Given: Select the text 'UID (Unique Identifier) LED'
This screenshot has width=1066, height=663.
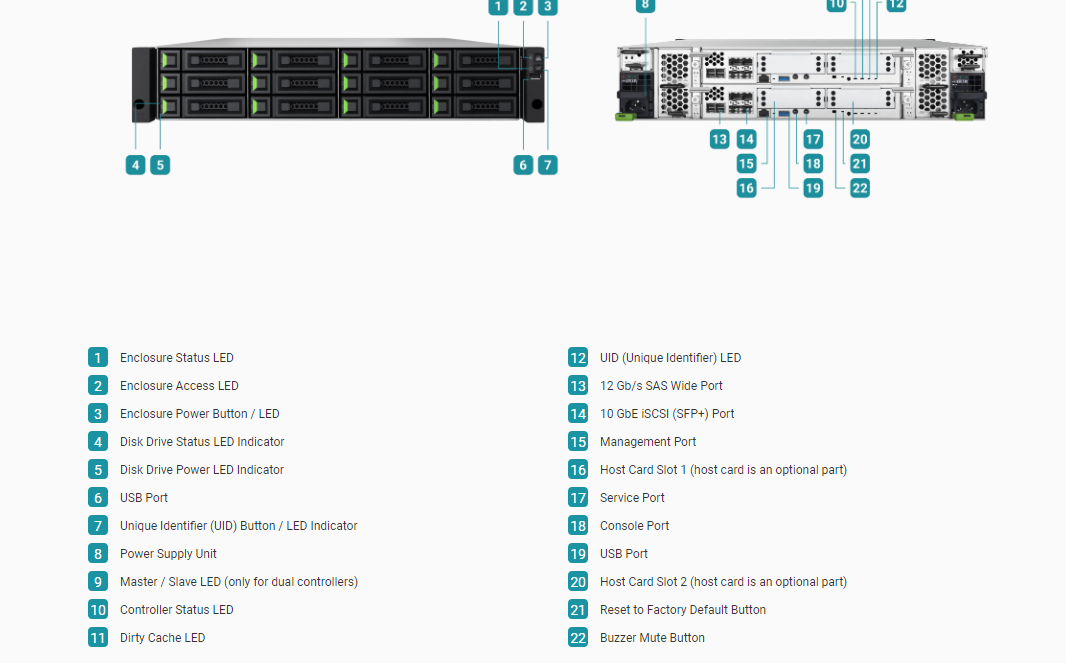Looking at the screenshot, I should pos(670,358).
